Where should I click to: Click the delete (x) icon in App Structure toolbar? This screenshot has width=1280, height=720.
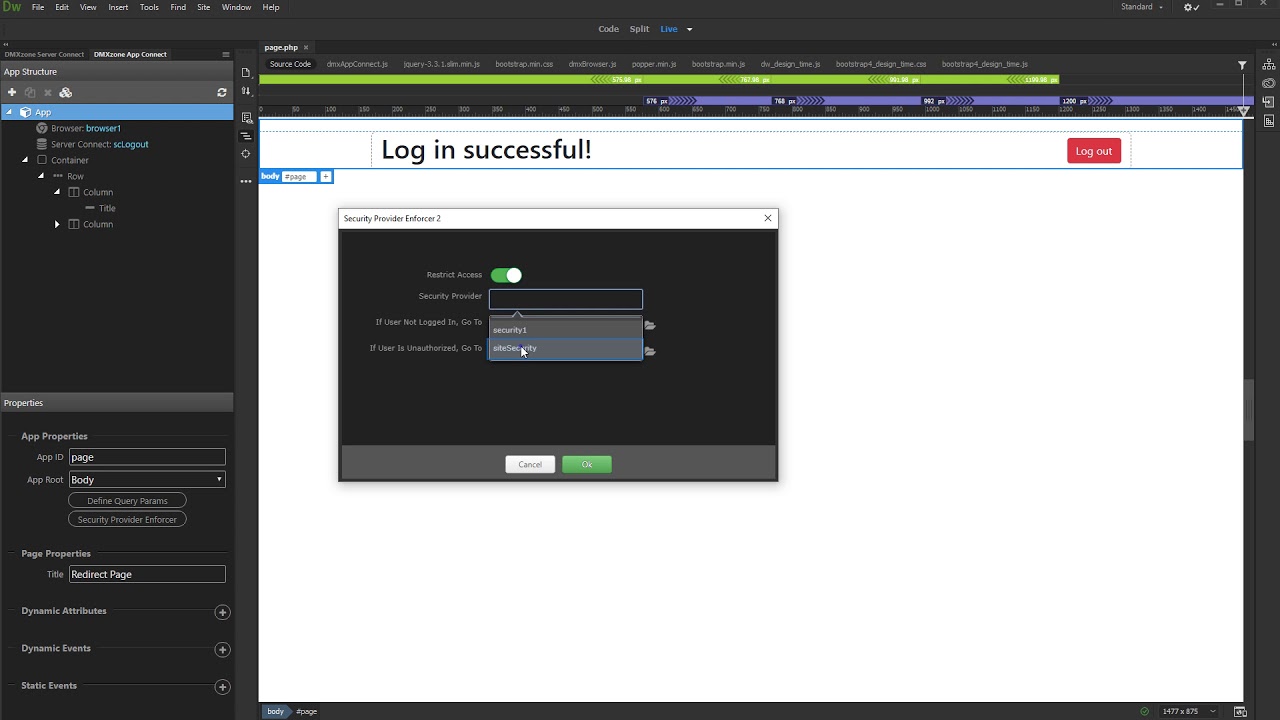coord(47,92)
